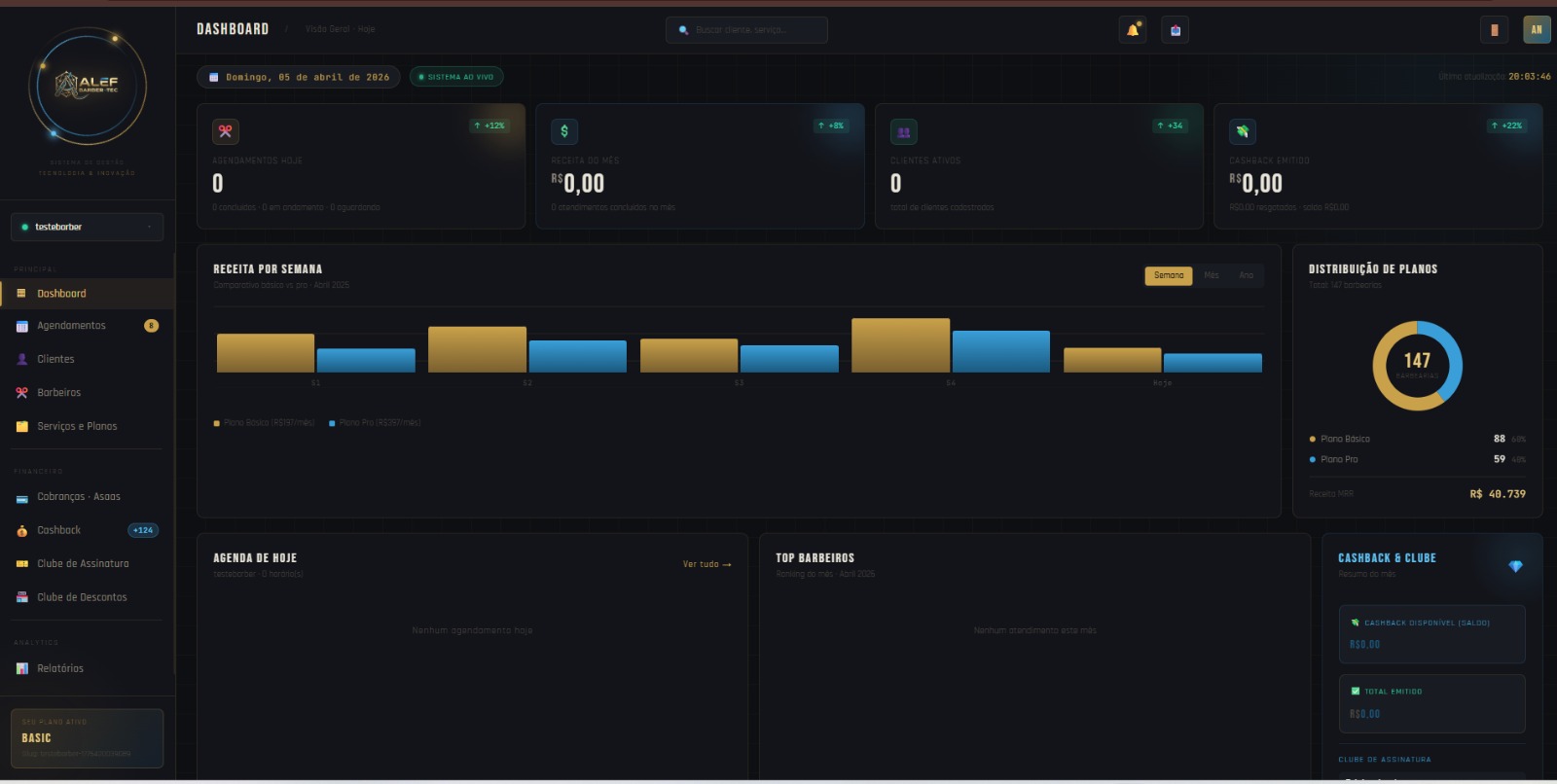Screen dimensions: 1557x784
Task: Click the door logout icon
Action: [x=1494, y=30]
